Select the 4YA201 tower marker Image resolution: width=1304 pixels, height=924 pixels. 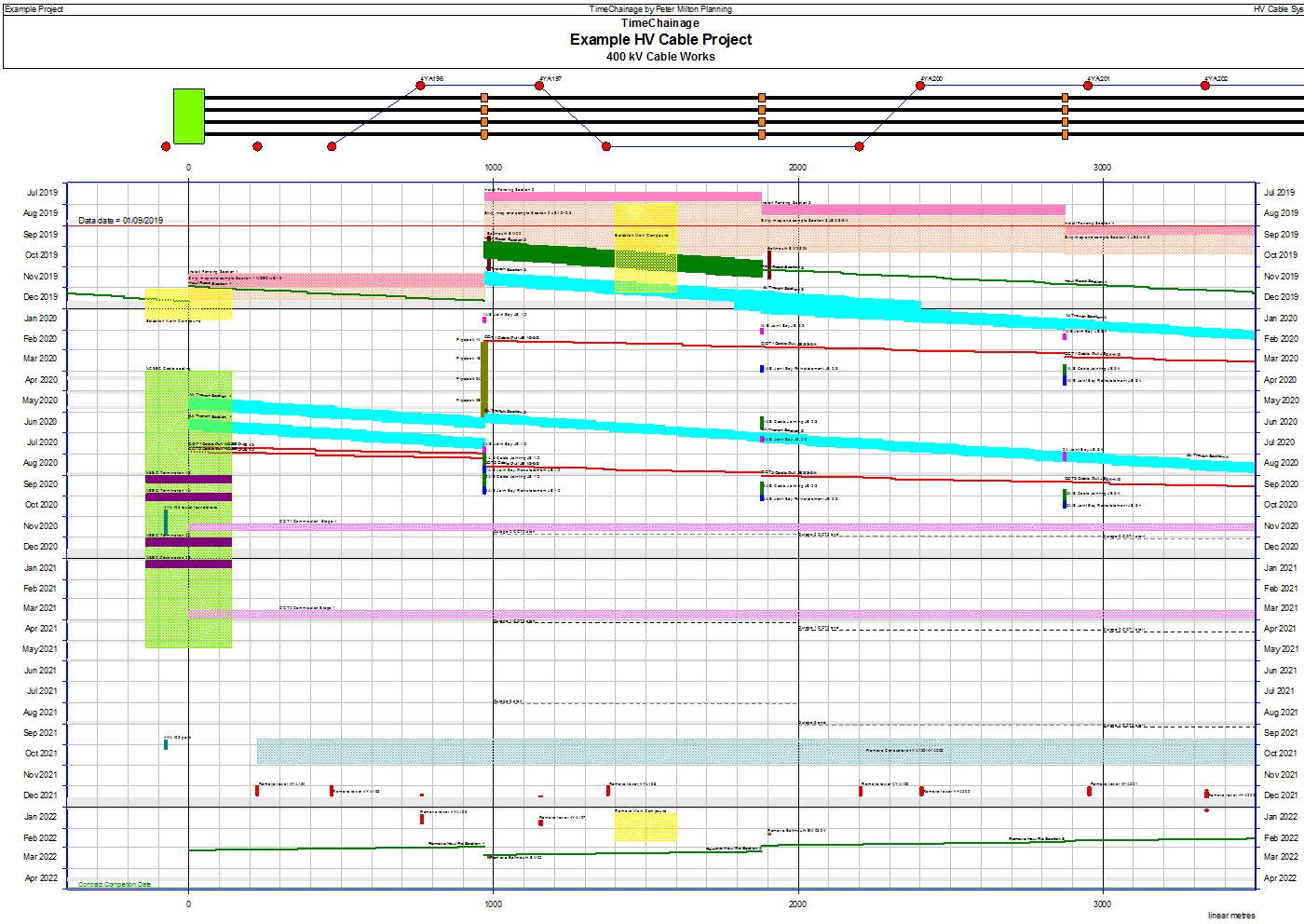(x=1088, y=86)
